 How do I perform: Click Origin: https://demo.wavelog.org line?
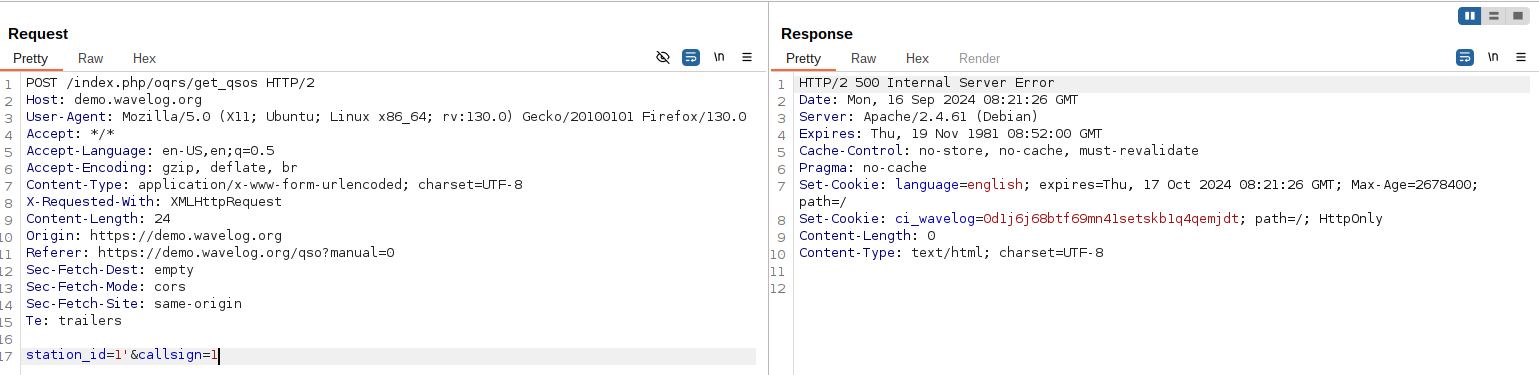(154, 236)
